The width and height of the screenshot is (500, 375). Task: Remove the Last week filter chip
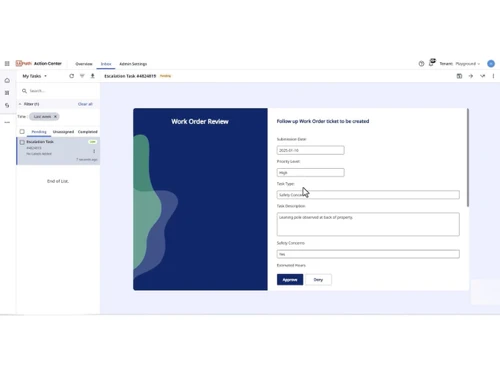[55, 117]
